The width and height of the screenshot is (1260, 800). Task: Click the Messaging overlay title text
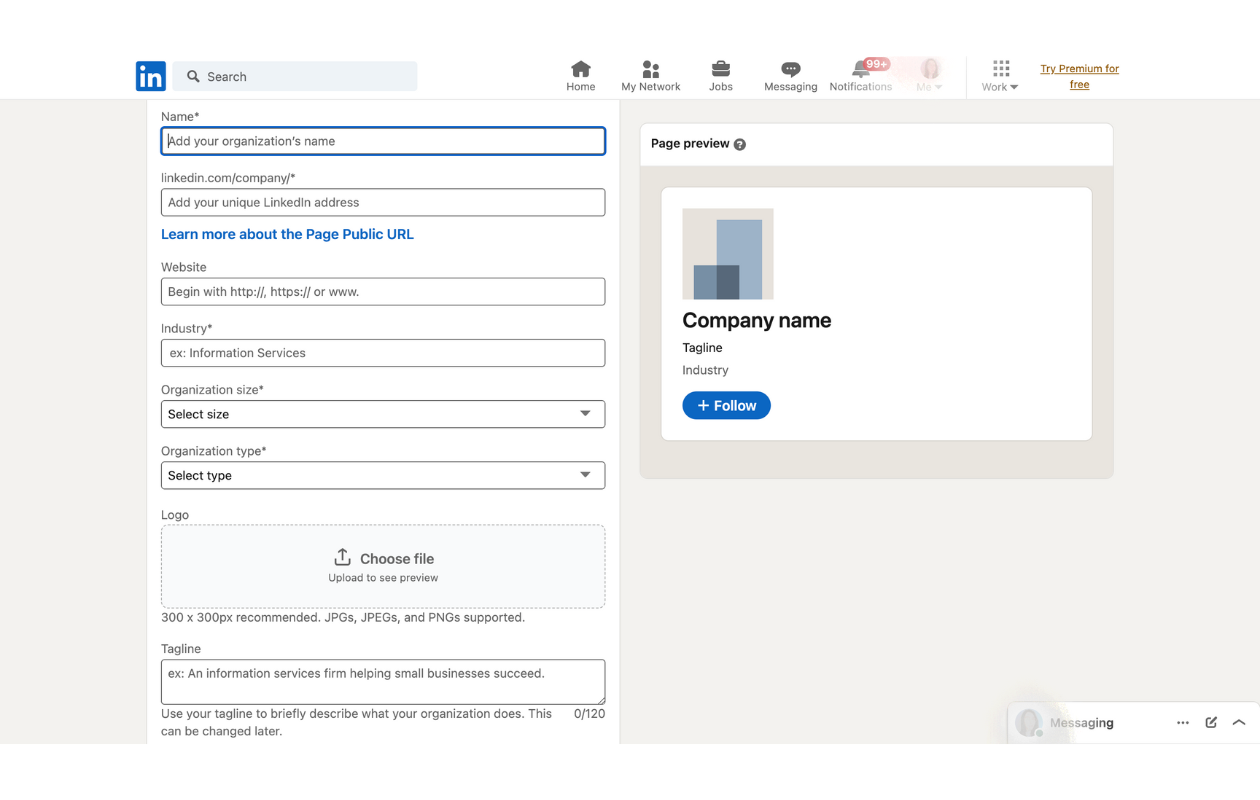1082,722
